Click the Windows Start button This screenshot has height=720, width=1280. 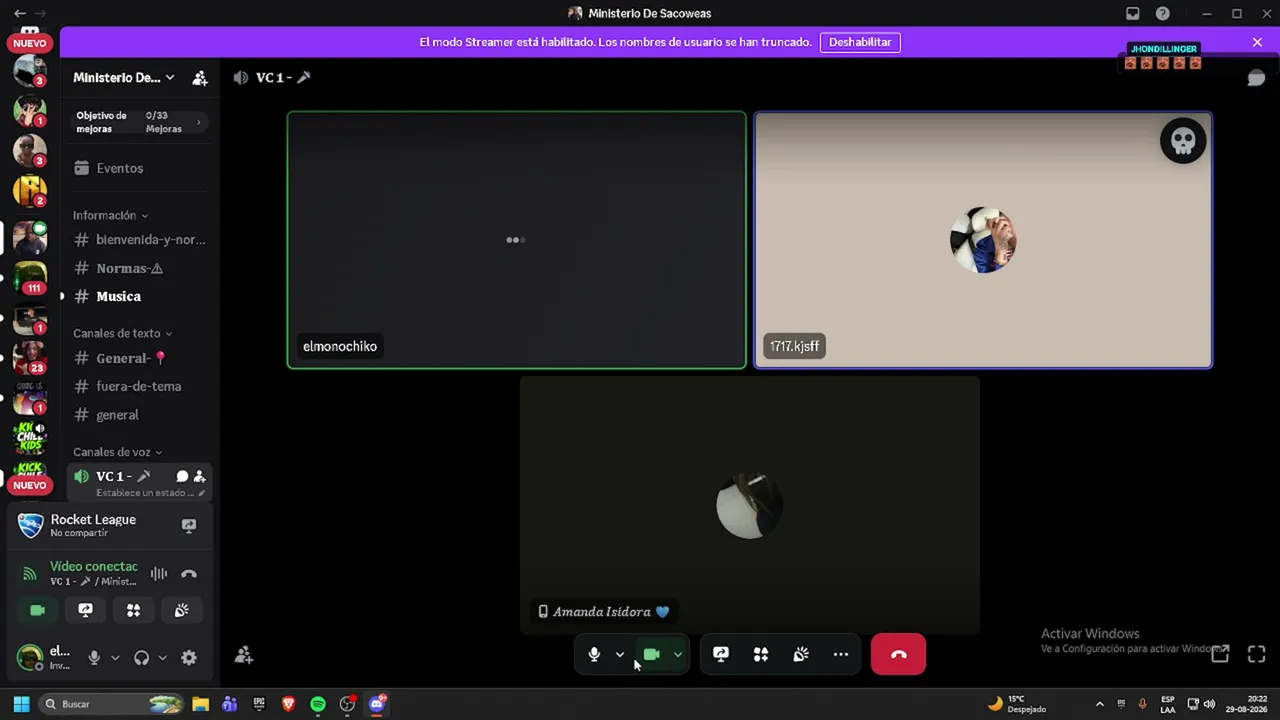pyautogui.click(x=21, y=704)
